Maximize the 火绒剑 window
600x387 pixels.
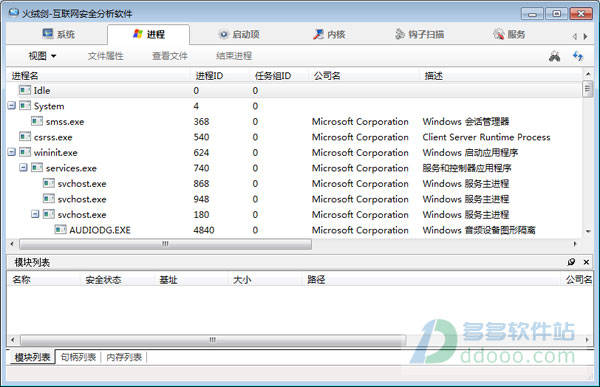(556, 14)
